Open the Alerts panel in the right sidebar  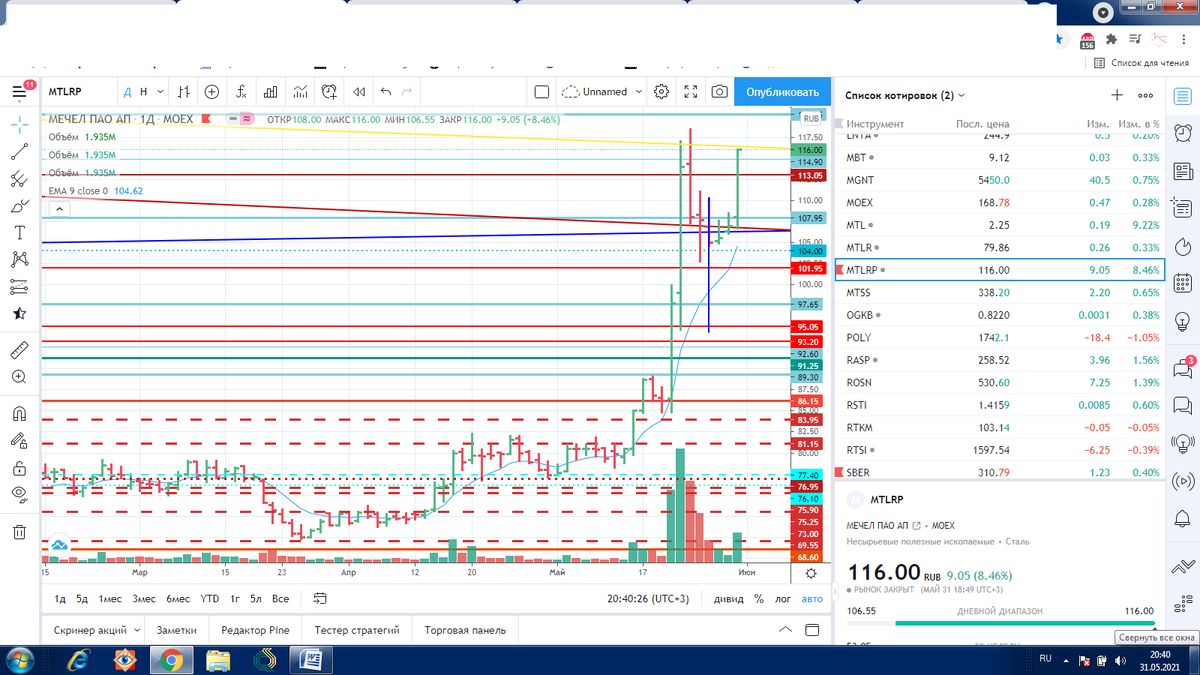1183,132
